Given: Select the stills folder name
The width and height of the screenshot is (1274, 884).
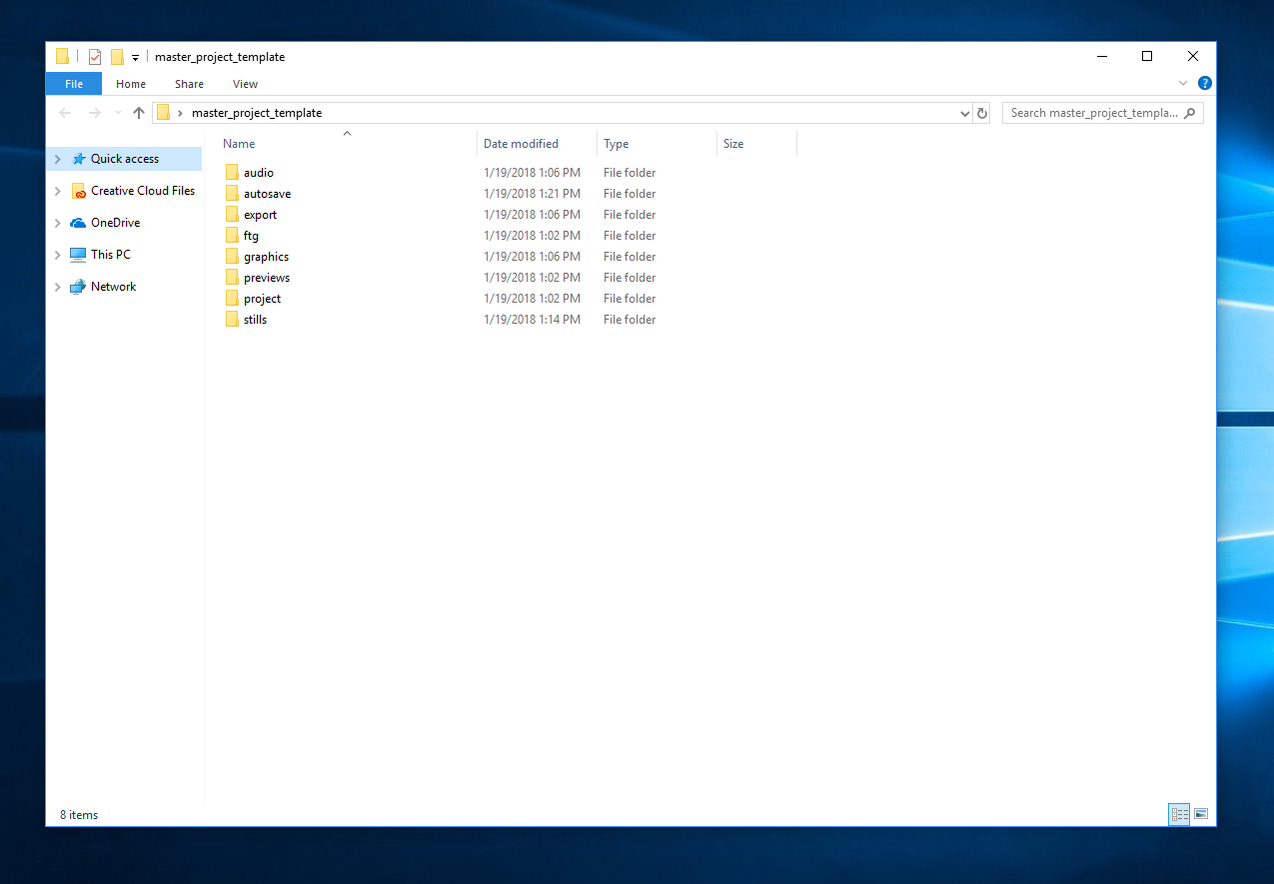Looking at the screenshot, I should 256,320.
